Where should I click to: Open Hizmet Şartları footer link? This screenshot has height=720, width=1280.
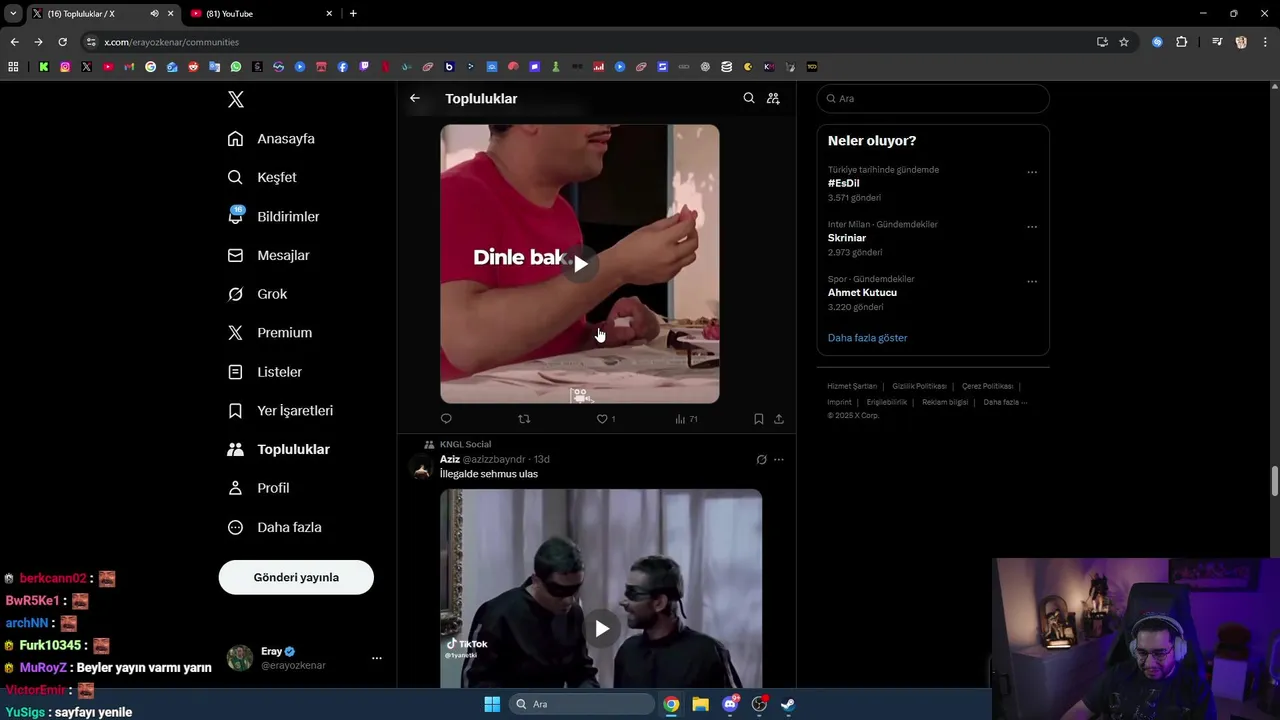click(x=852, y=386)
